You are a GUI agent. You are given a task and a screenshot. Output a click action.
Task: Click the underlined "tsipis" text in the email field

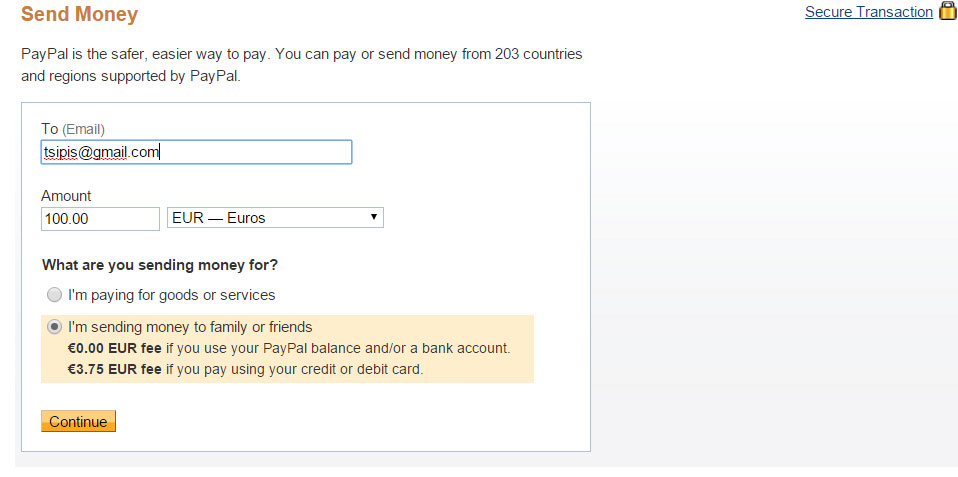pyautogui.click(x=58, y=152)
